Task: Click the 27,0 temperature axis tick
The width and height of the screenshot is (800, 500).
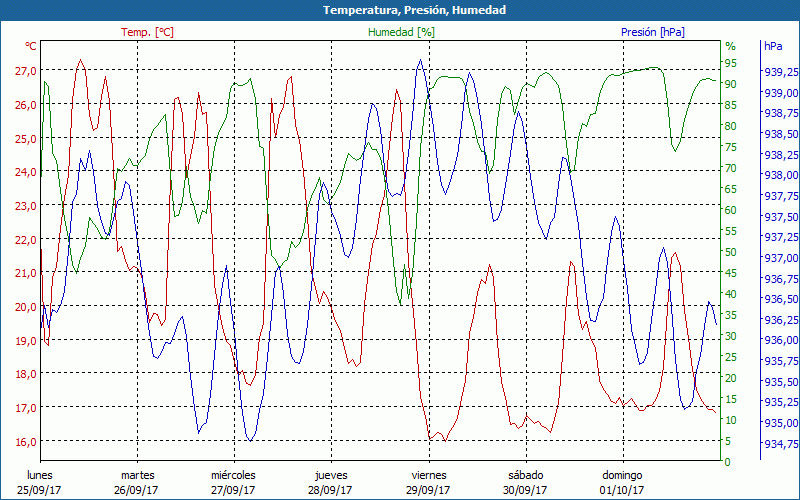Action: [26, 71]
